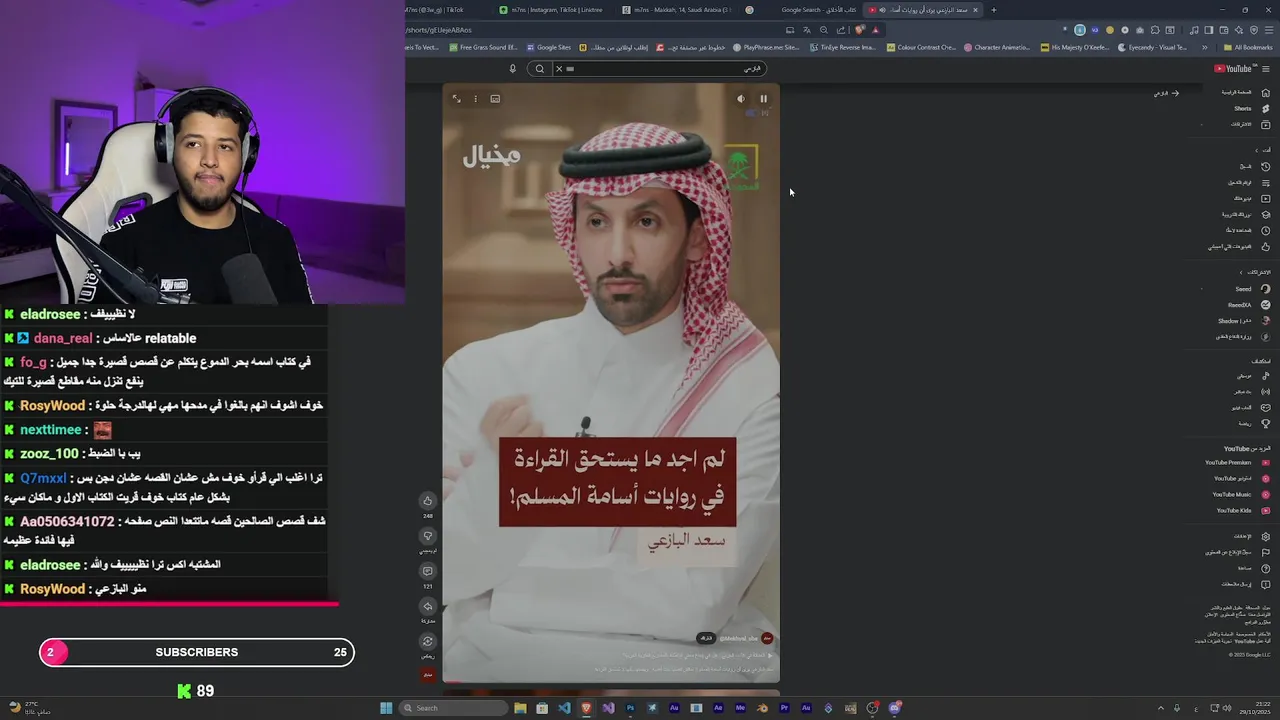Image resolution: width=1280 pixels, height=720 pixels.
Task: Open Discord from the taskbar
Action: pyautogui.click(x=894, y=708)
